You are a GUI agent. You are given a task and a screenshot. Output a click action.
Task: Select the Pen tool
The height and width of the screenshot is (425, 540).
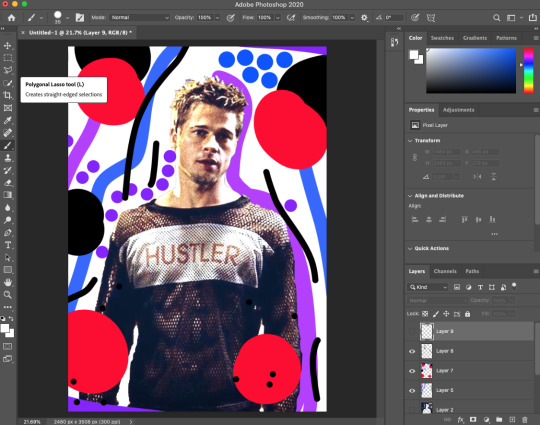coord(8,232)
